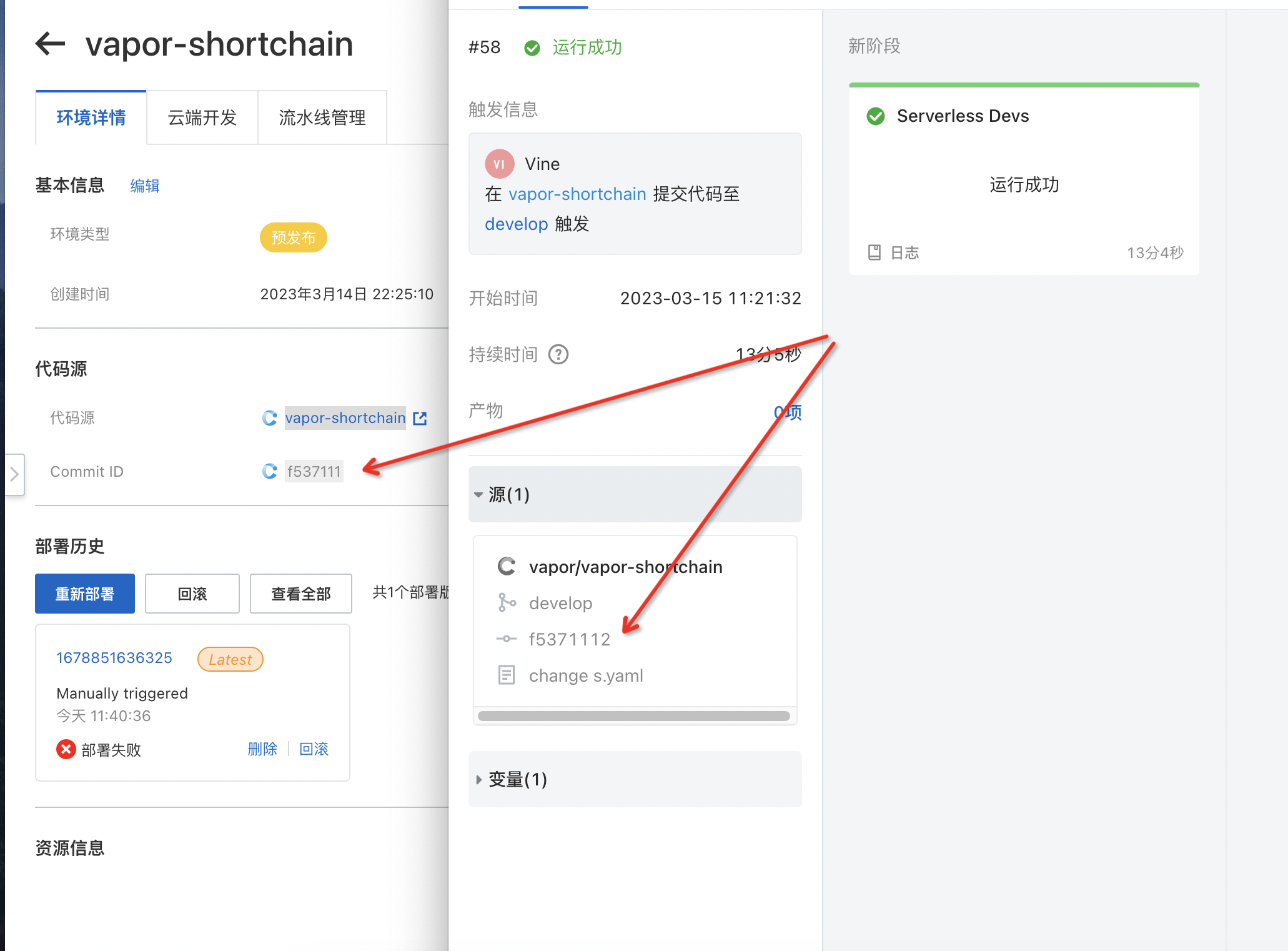Click the repo icon beside vapor/vapor-shortchain
The image size is (1288, 951).
pyautogui.click(x=507, y=566)
